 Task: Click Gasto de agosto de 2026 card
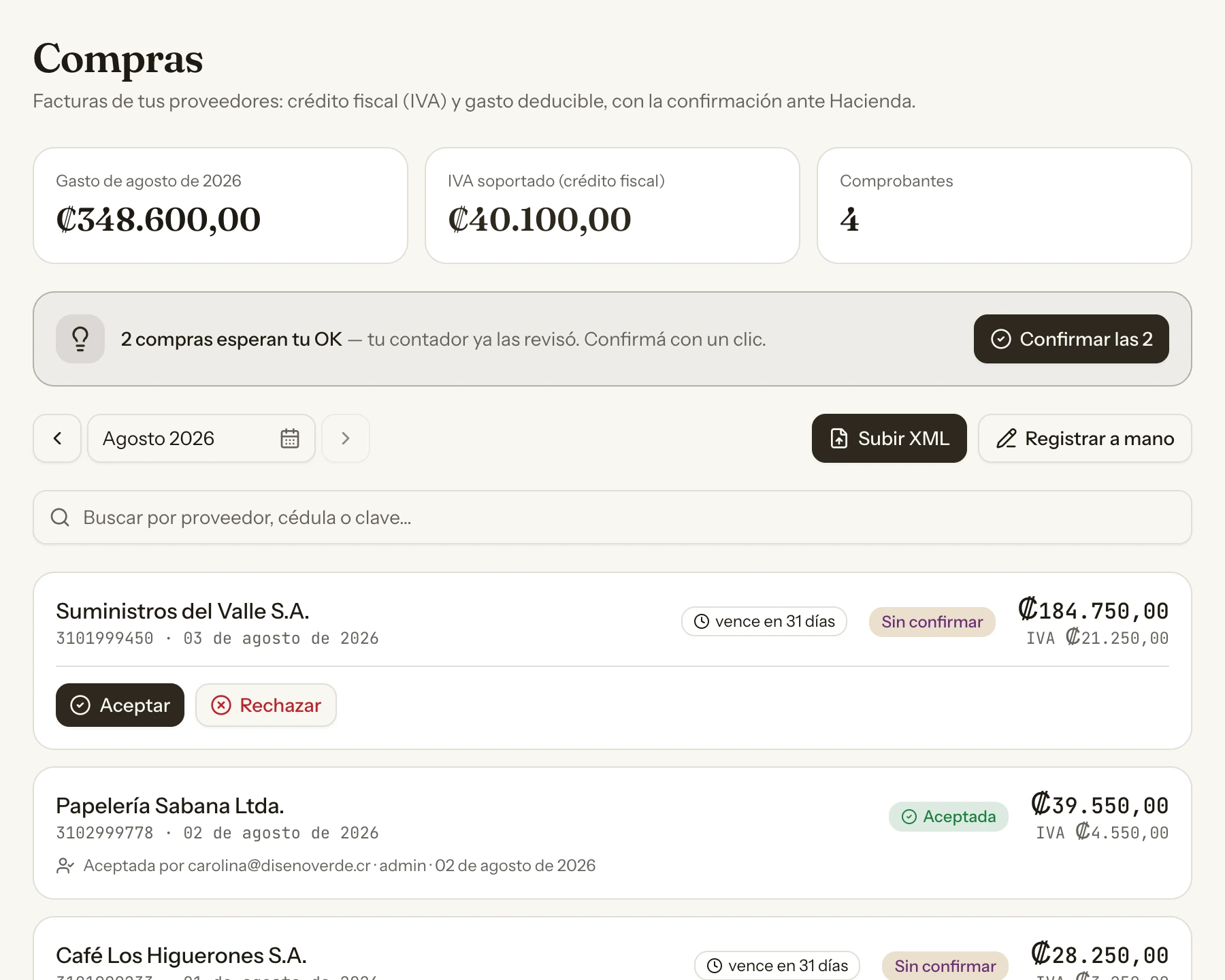[220, 206]
